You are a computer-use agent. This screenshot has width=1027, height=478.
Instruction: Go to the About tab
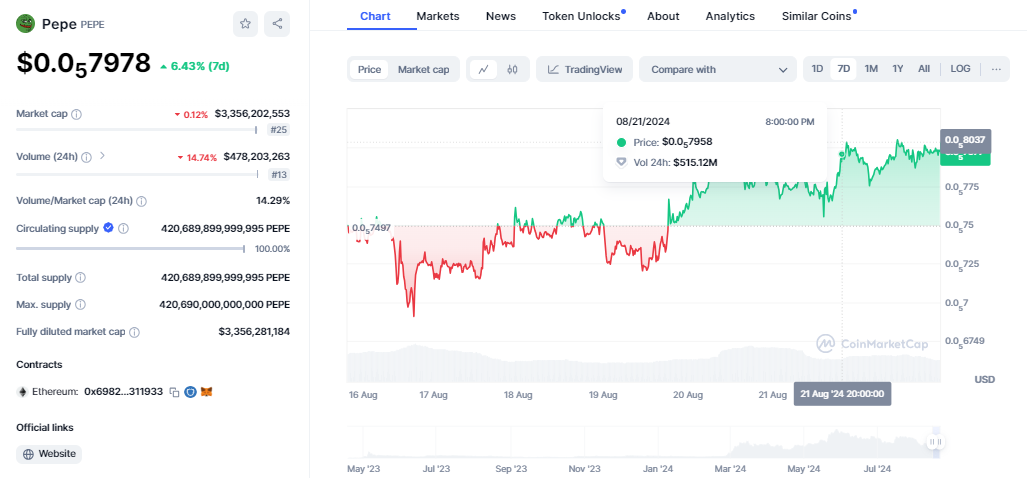pos(663,16)
